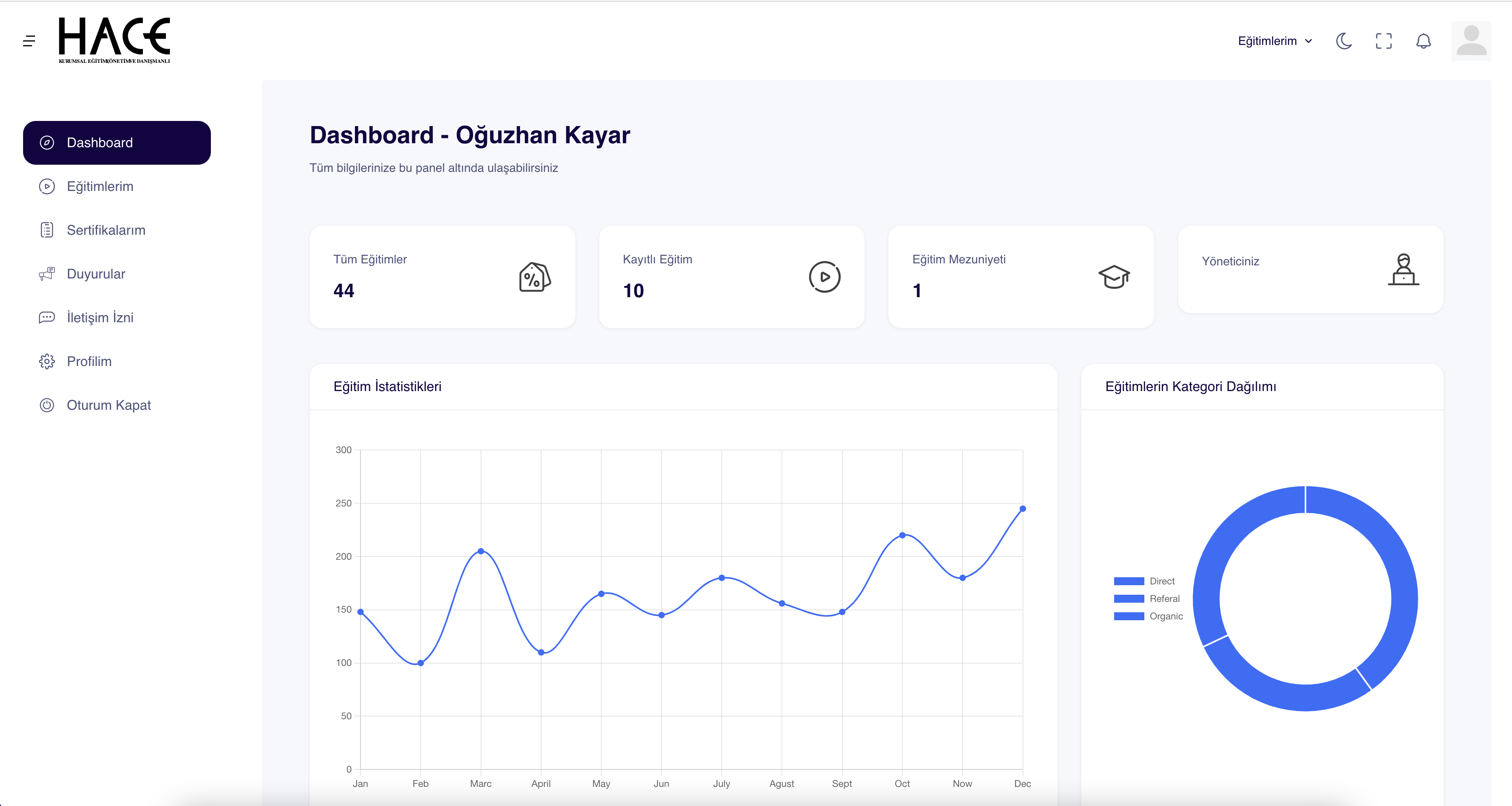Click the Dashboard - Oğuzhan Kayar title

pyautogui.click(x=470, y=136)
